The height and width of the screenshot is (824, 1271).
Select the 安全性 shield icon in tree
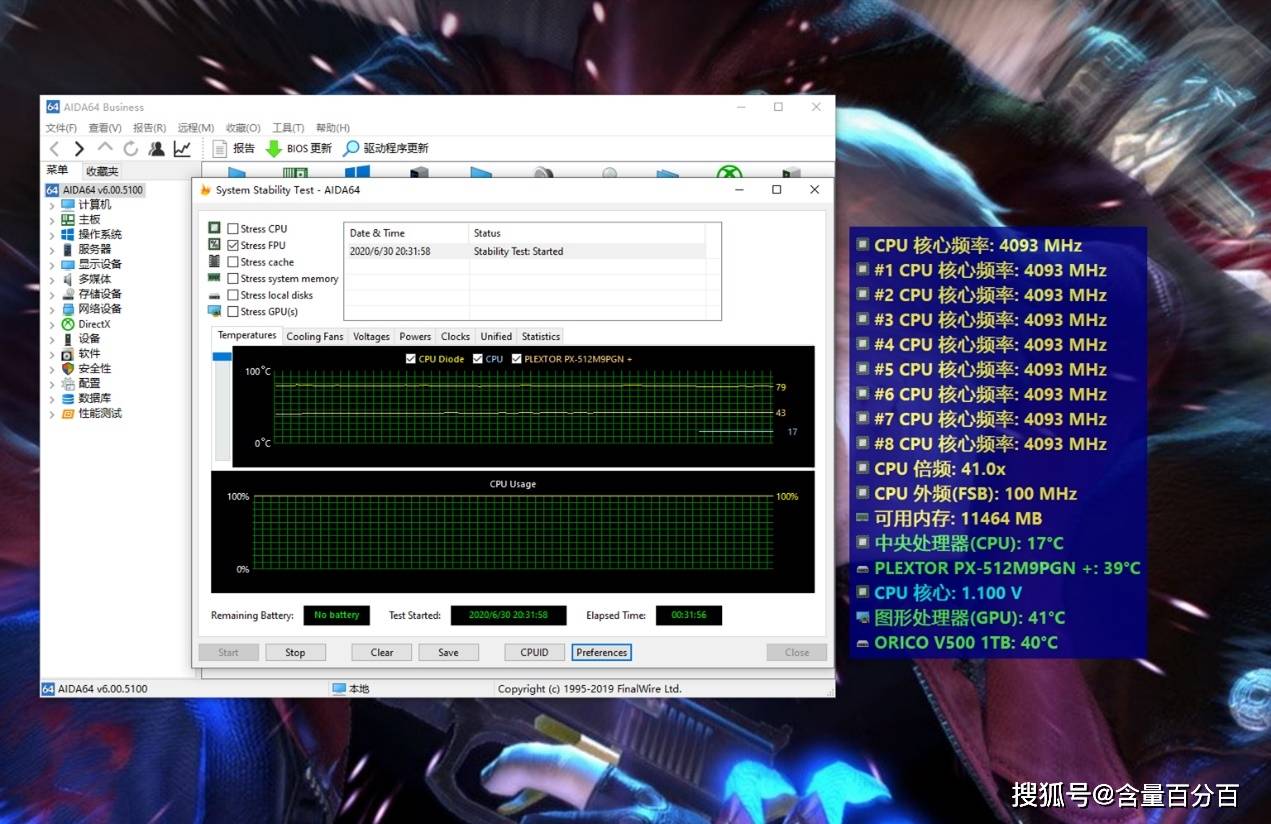click(68, 369)
